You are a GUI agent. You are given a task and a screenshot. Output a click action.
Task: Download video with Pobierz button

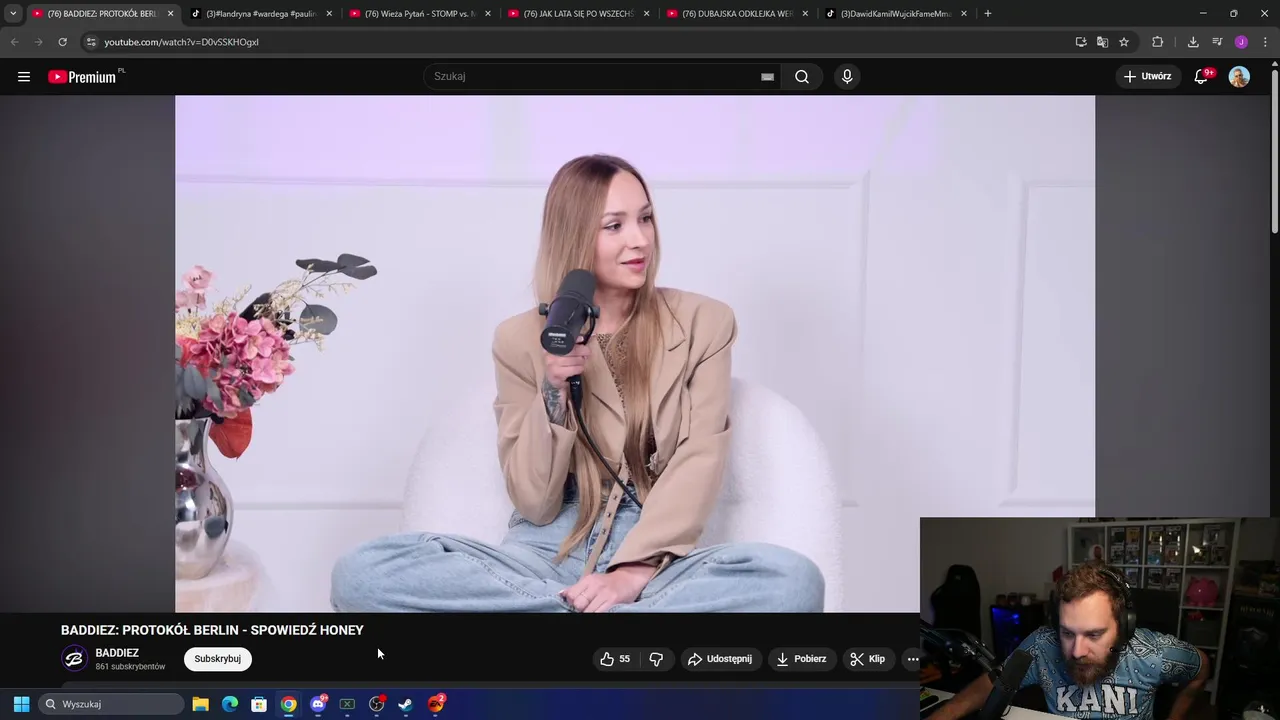click(801, 659)
